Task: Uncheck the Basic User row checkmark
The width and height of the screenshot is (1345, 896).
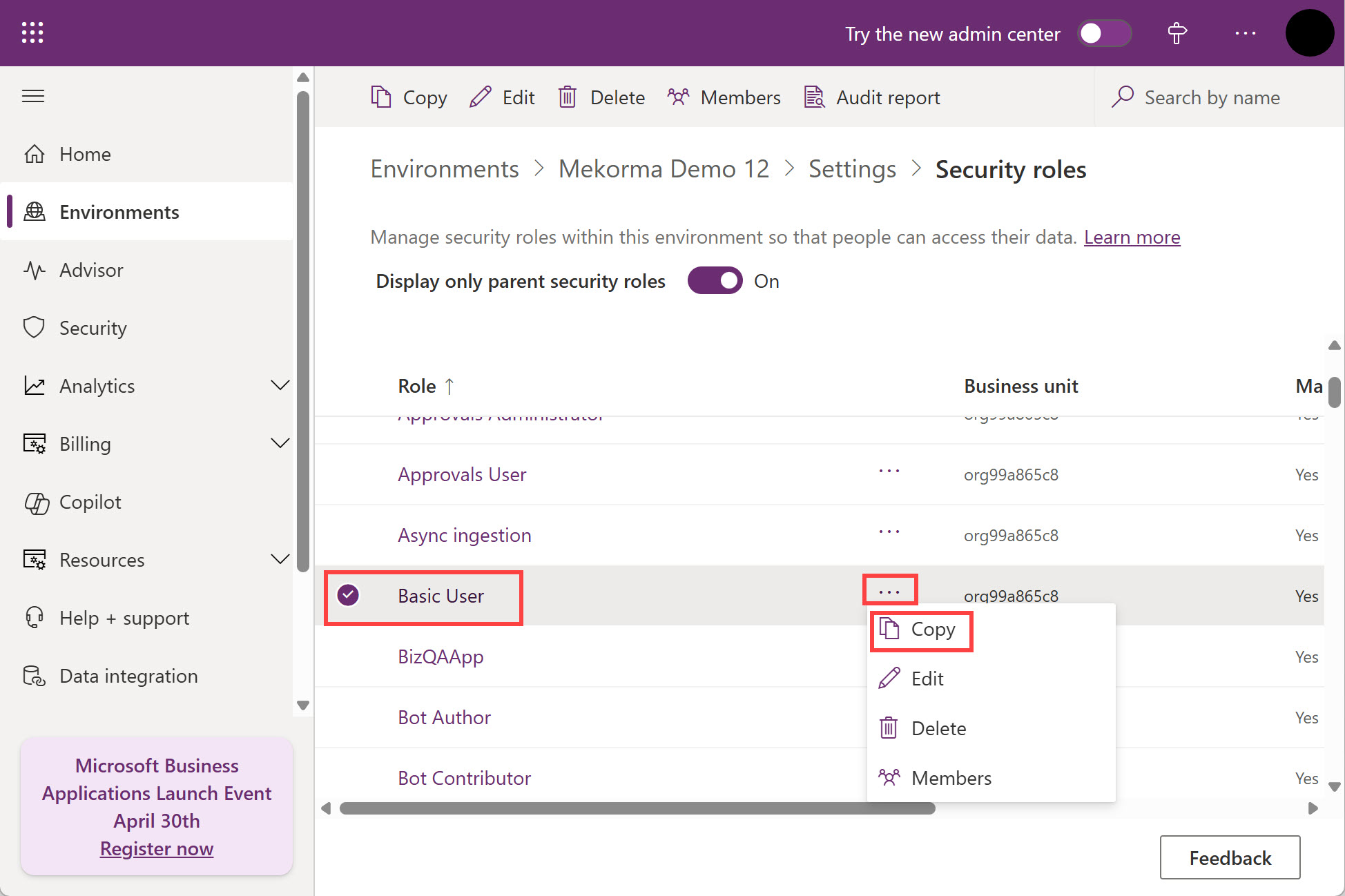Action: click(x=348, y=595)
